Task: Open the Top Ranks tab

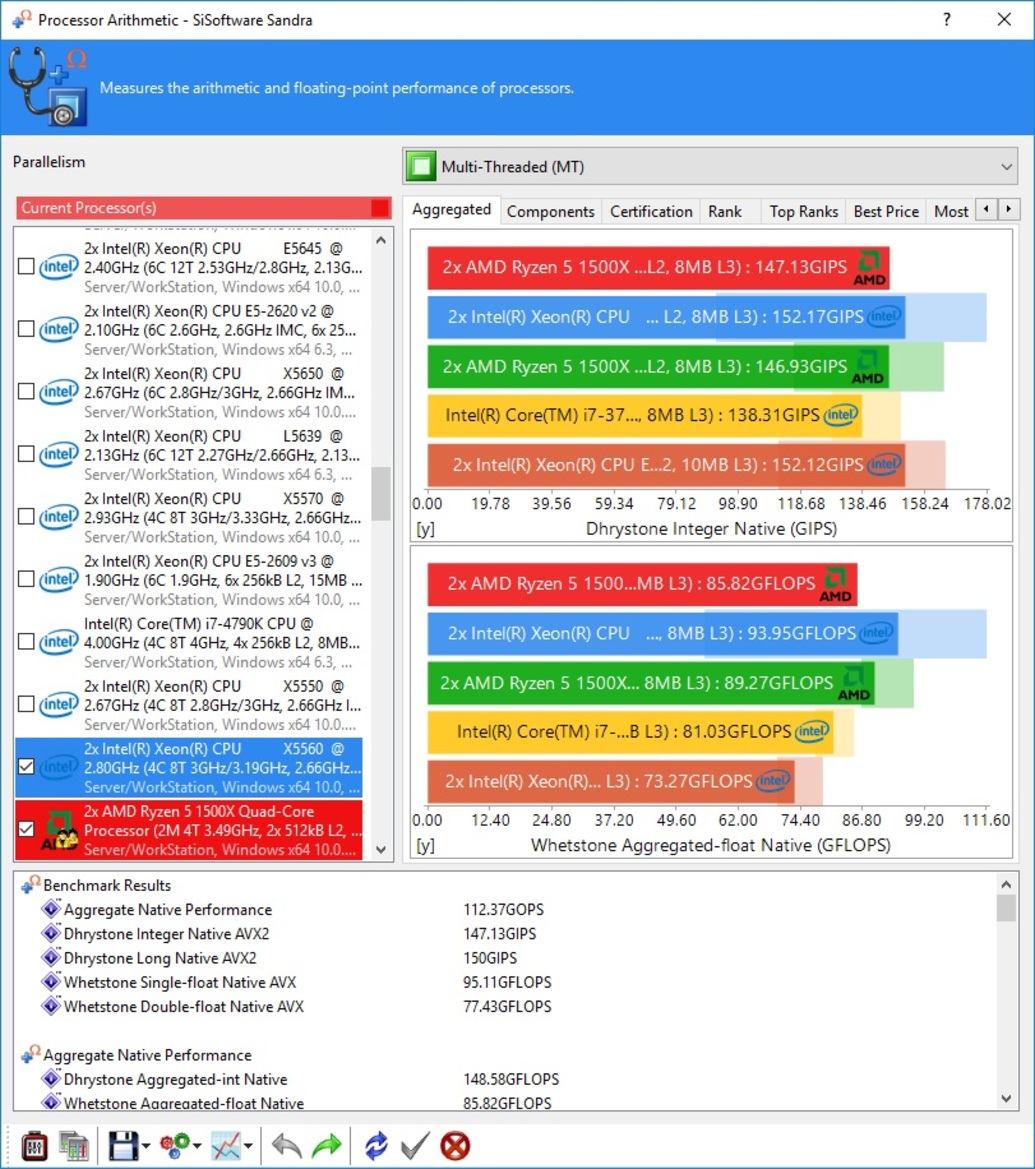Action: (x=804, y=212)
